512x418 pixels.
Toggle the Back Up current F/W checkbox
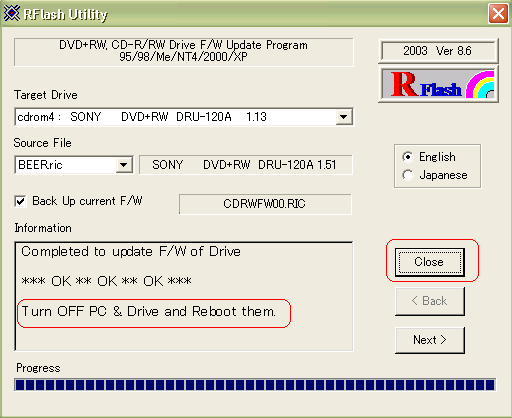click(x=20, y=201)
